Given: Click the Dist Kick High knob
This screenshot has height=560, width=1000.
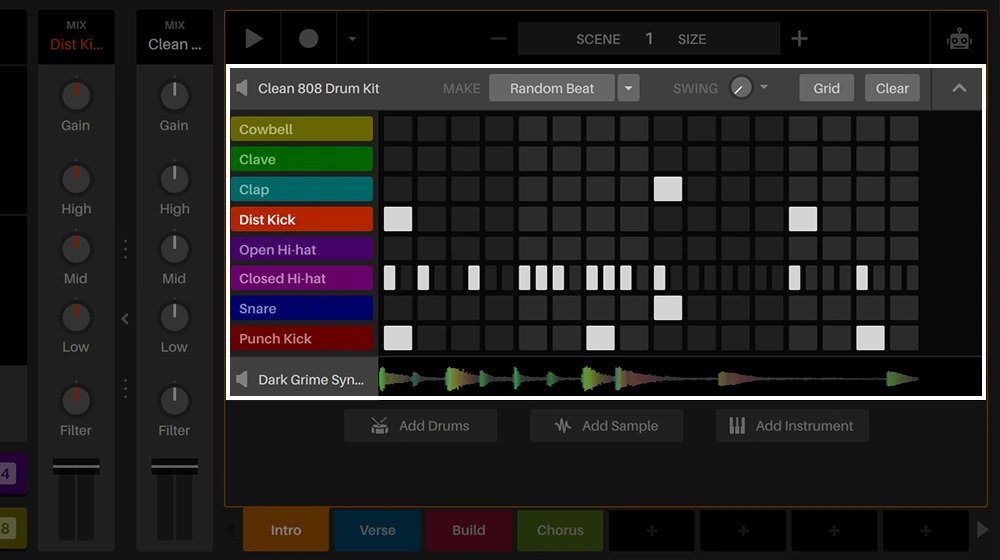Looking at the screenshot, I should pos(76,179).
